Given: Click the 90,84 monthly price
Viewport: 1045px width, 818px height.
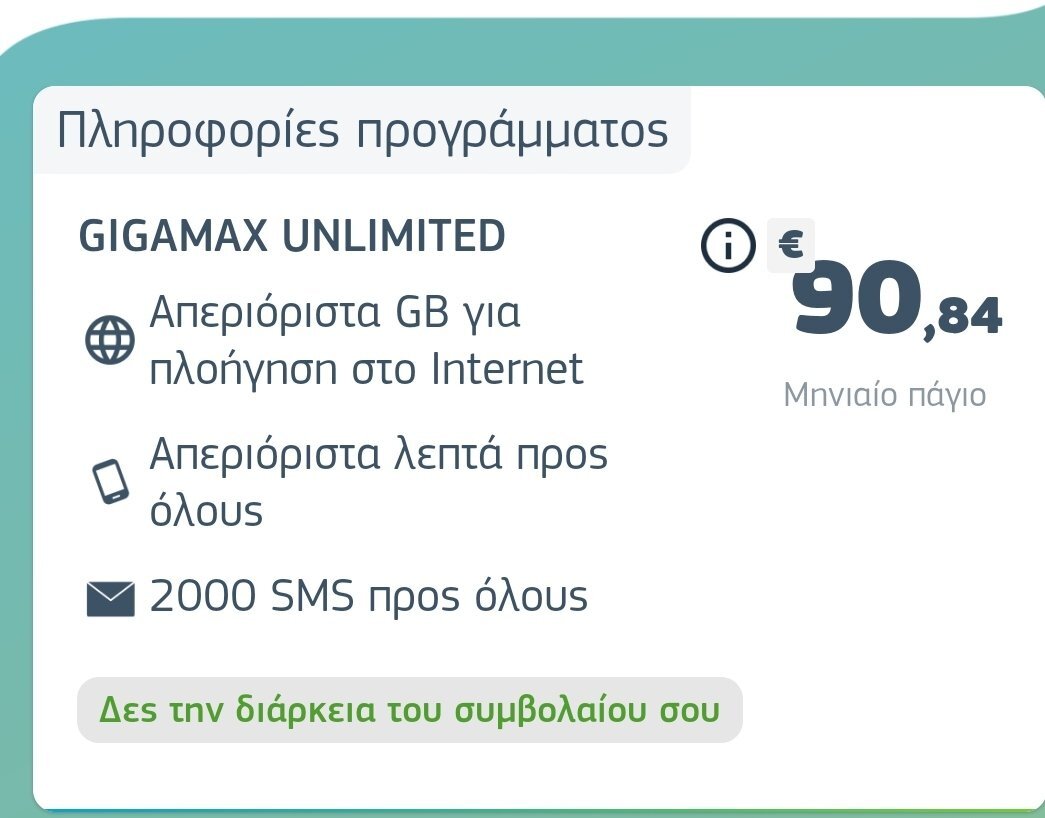Looking at the screenshot, I should coord(898,298).
